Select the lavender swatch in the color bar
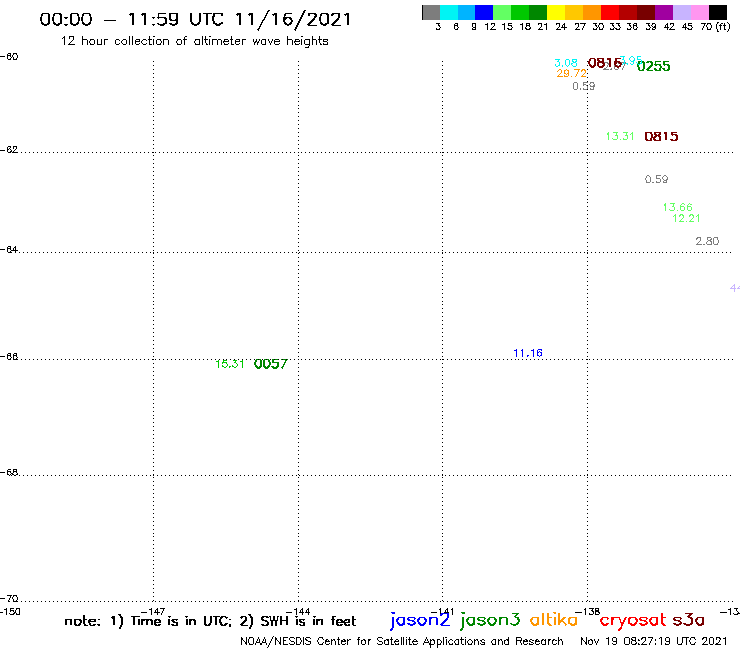 (x=681, y=12)
